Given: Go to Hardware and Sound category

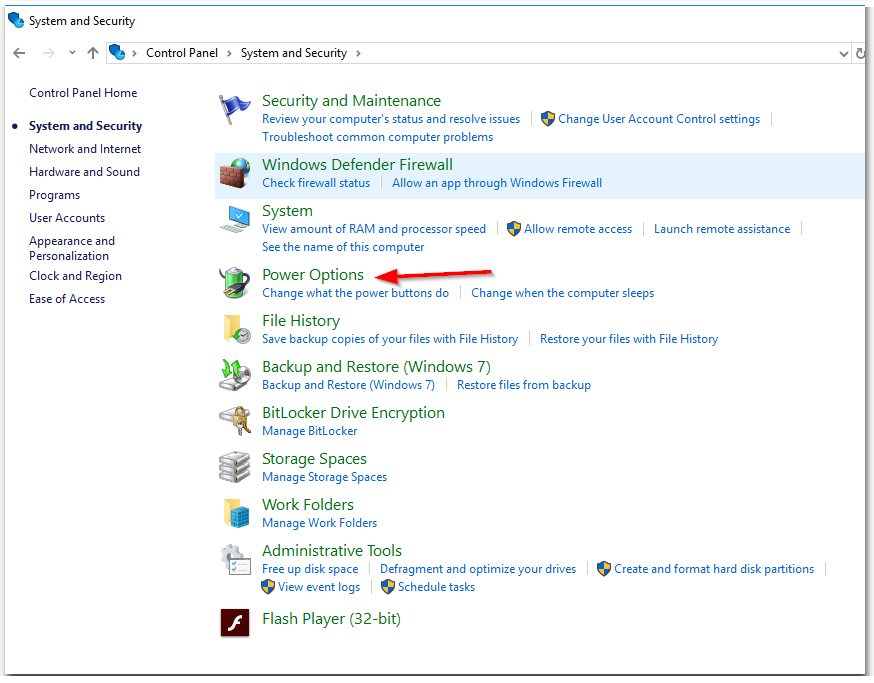Looking at the screenshot, I should [x=84, y=172].
